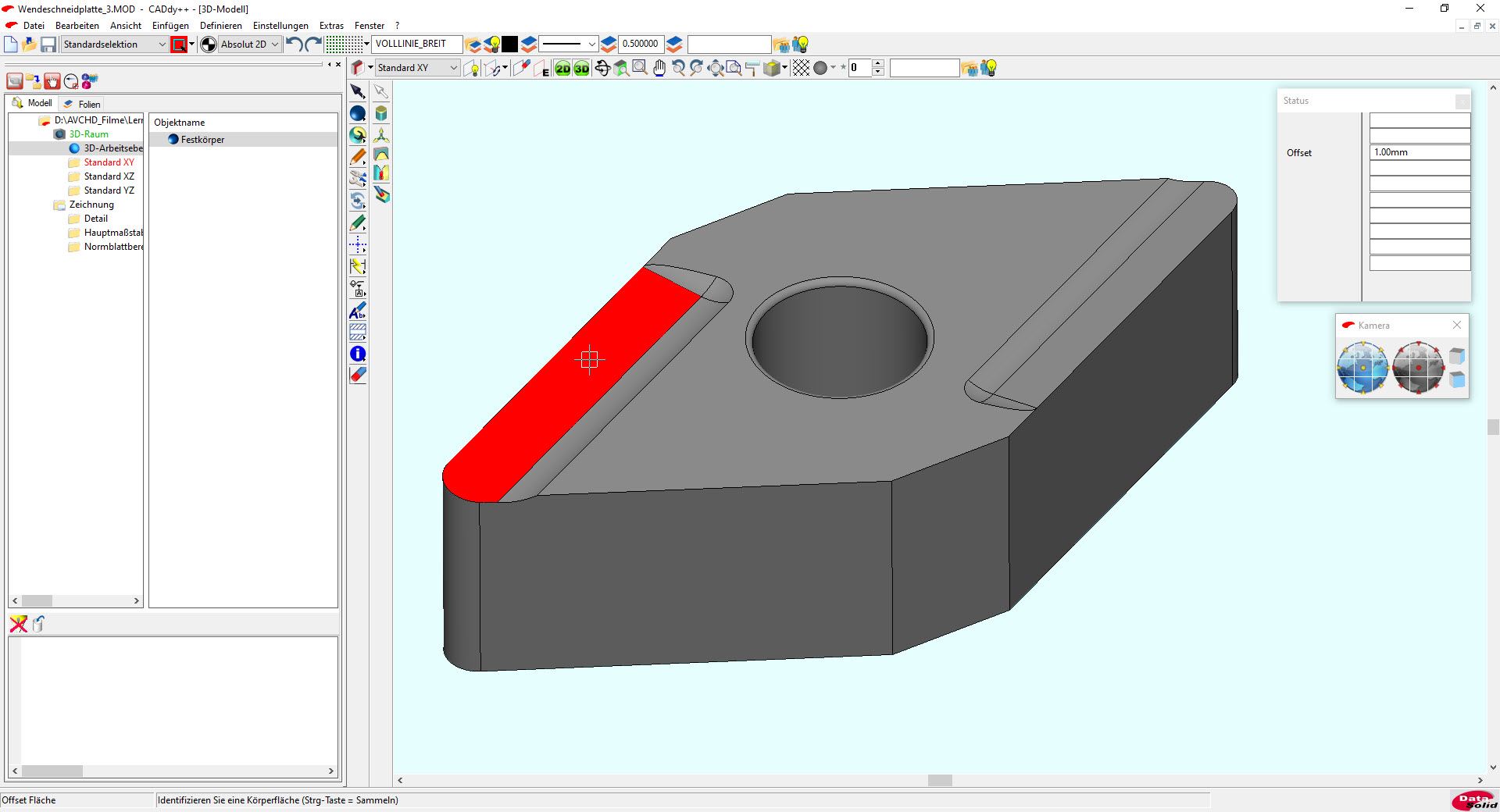1500x812 pixels.
Task: Click the gray globe camera view
Action: tap(1418, 367)
